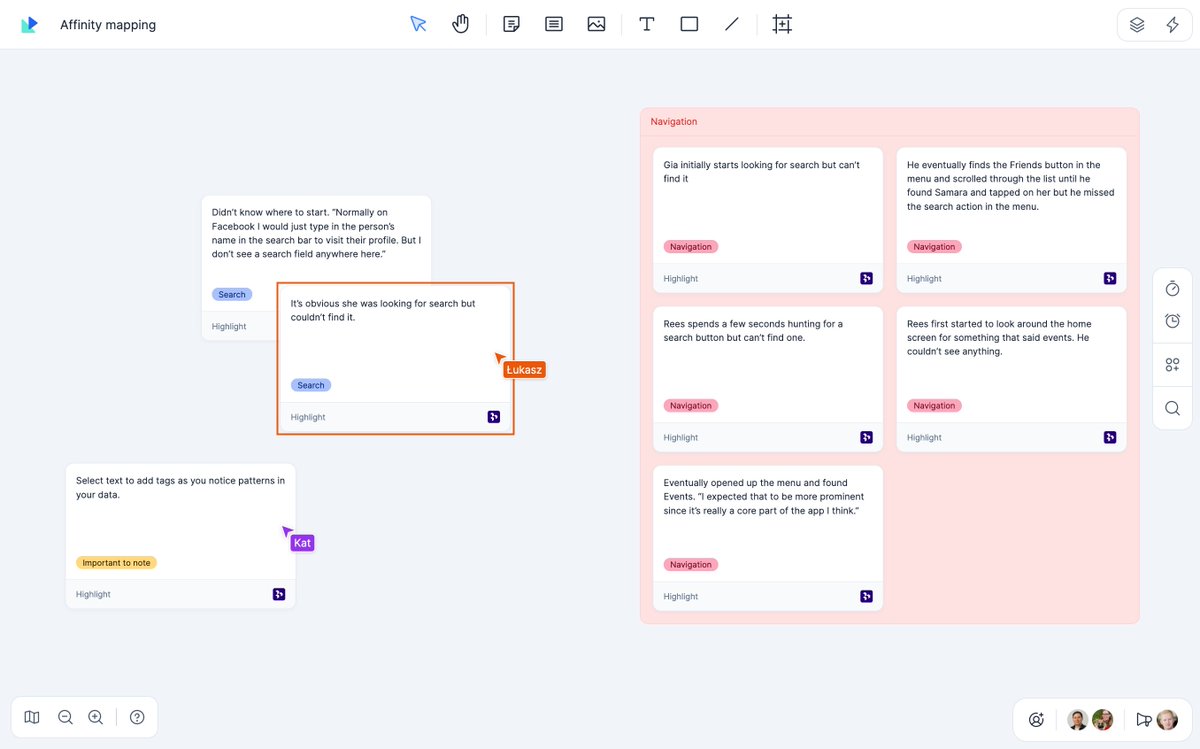The image size is (1200, 749).
Task: Select the line tool
Action: coord(731,23)
